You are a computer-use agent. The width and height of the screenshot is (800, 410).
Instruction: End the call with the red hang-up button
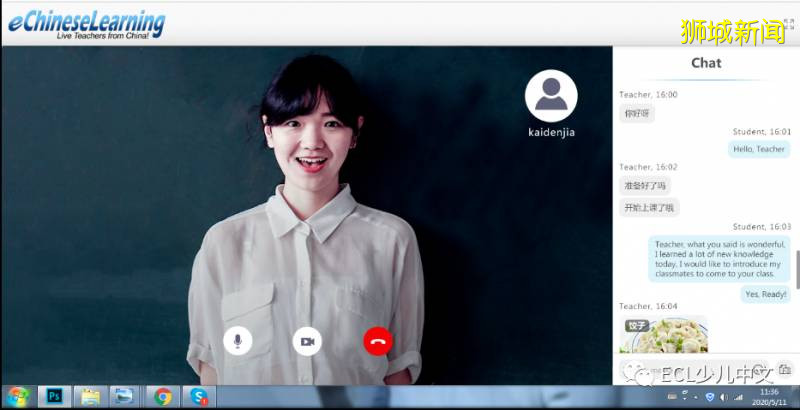[378, 341]
